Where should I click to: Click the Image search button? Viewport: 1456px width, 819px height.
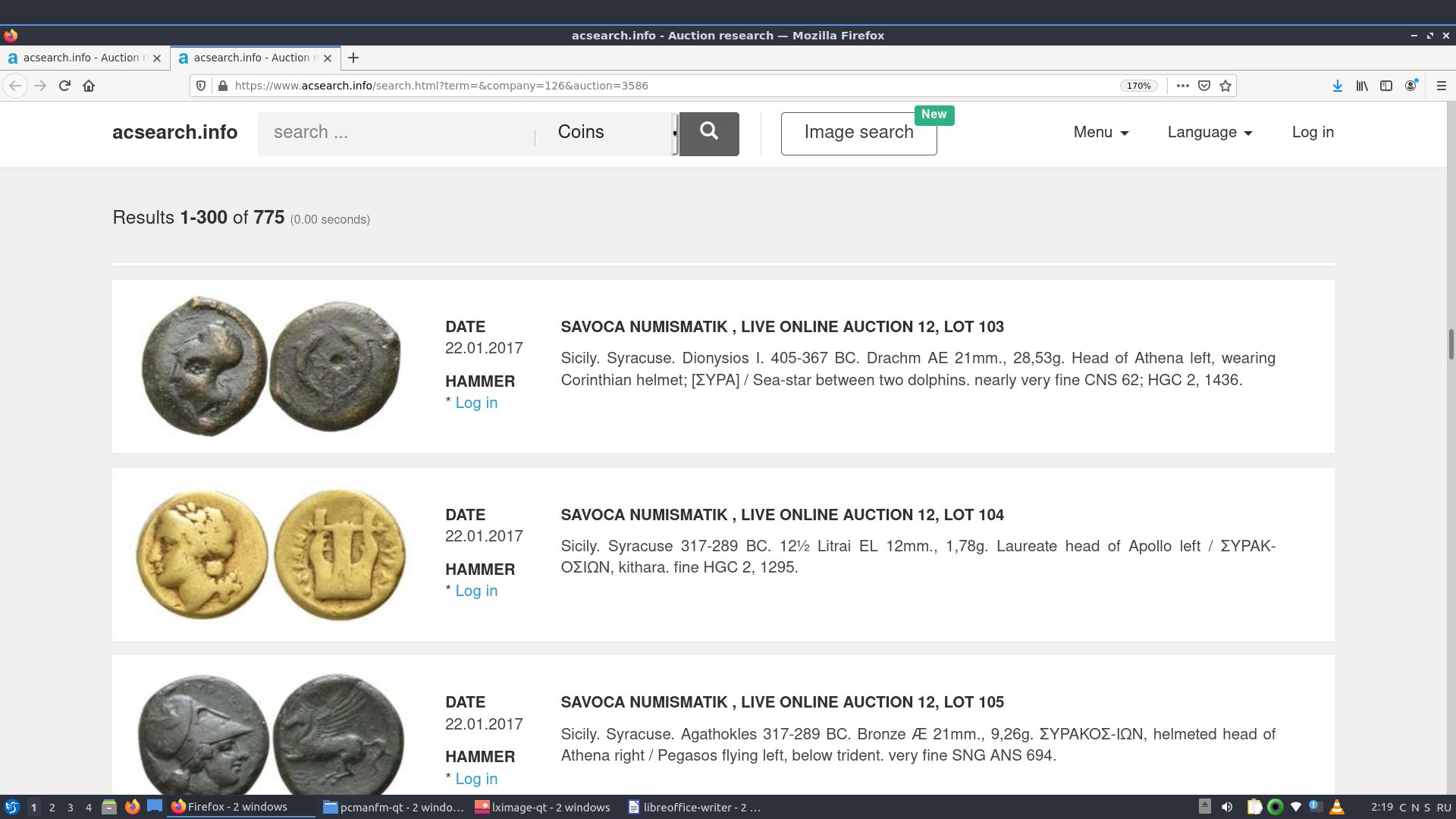(858, 133)
